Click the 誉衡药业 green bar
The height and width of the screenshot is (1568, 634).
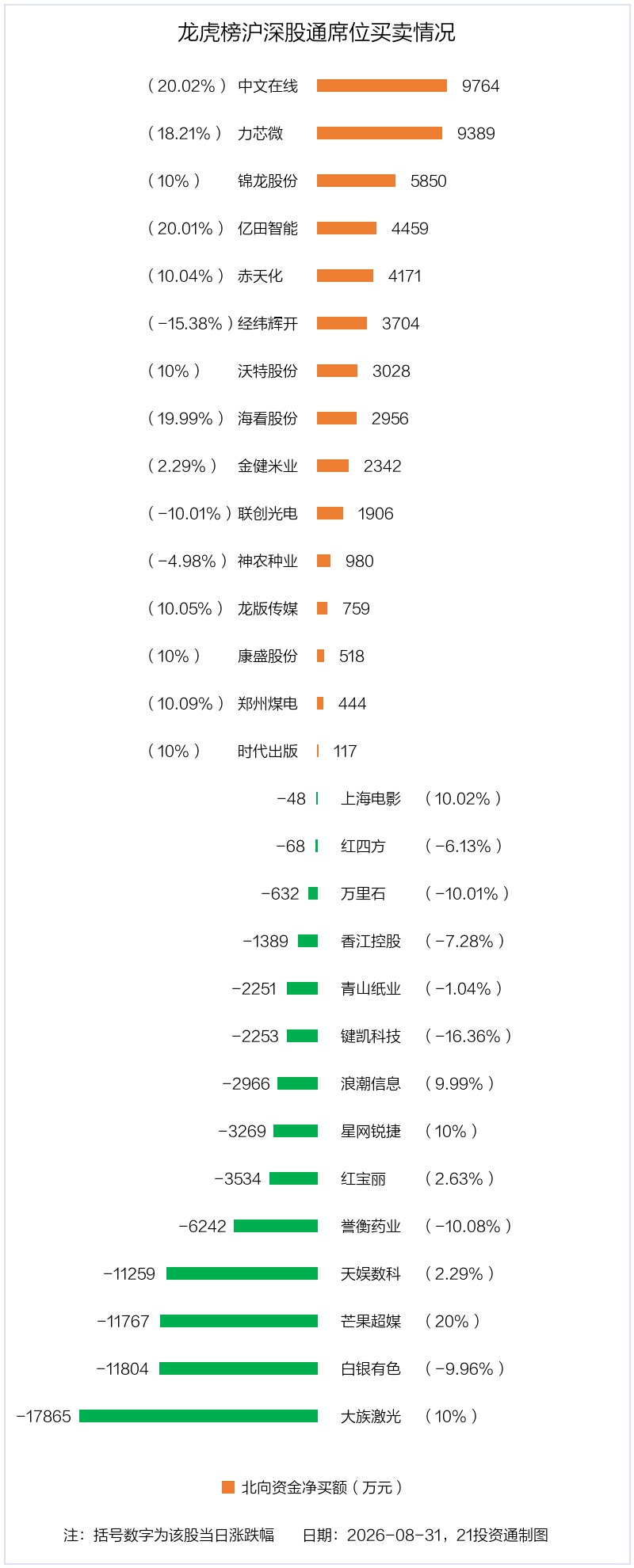coord(276,1226)
